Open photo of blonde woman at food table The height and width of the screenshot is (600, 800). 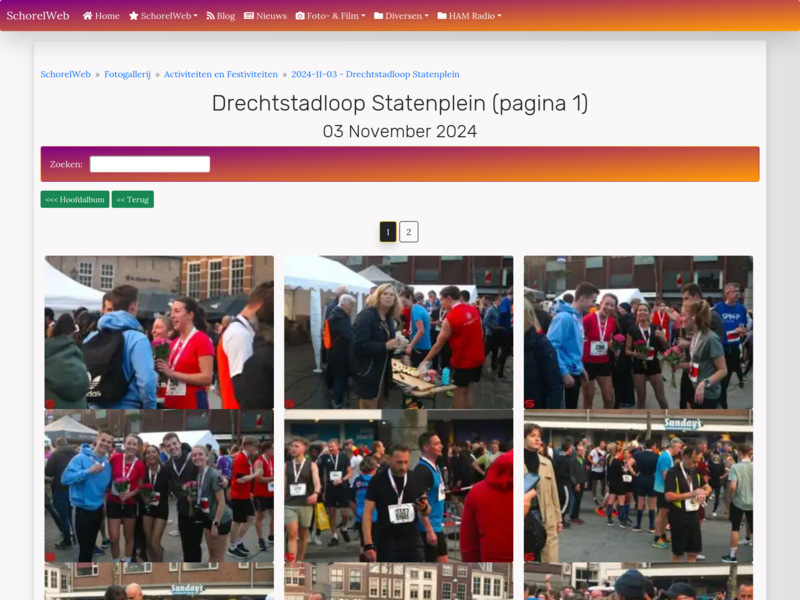[x=399, y=332]
